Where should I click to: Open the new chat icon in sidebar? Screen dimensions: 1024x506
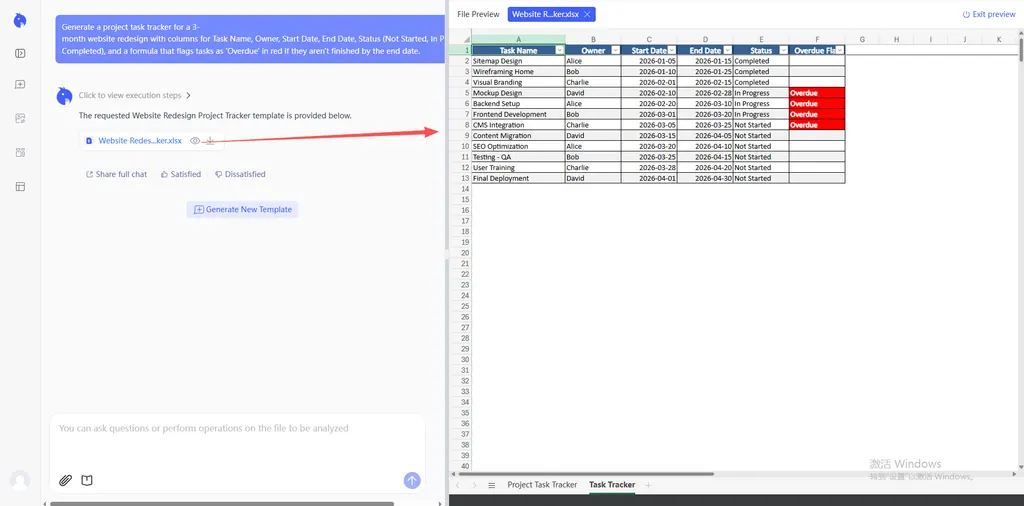(x=20, y=84)
